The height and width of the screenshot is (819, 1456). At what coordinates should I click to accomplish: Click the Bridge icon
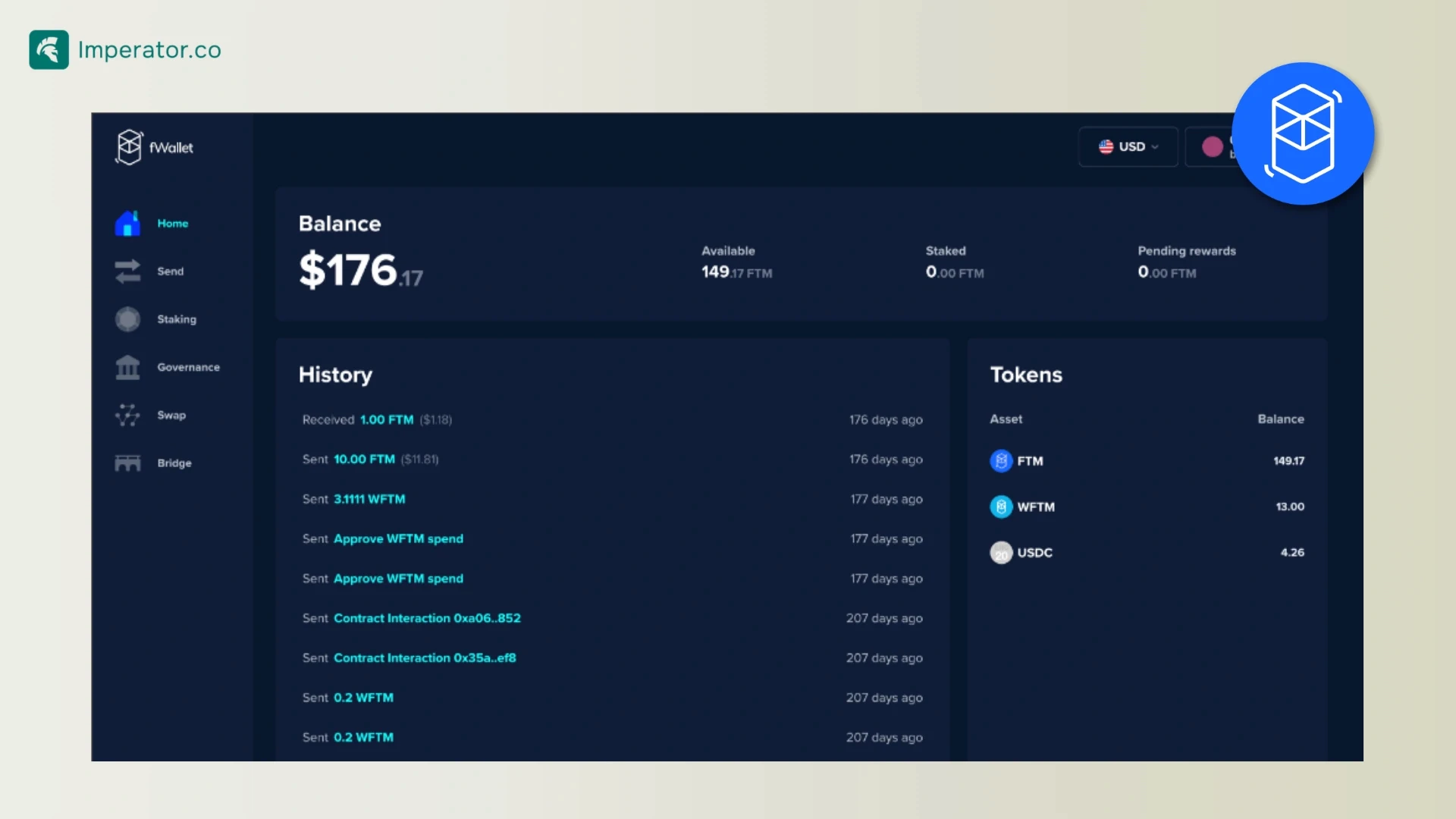(127, 463)
